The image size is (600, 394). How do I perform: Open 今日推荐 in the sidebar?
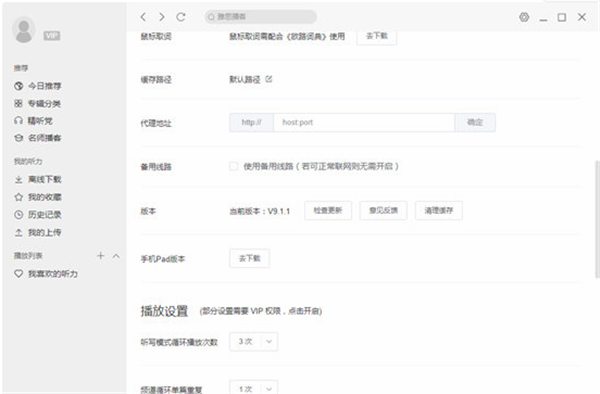click(38, 86)
